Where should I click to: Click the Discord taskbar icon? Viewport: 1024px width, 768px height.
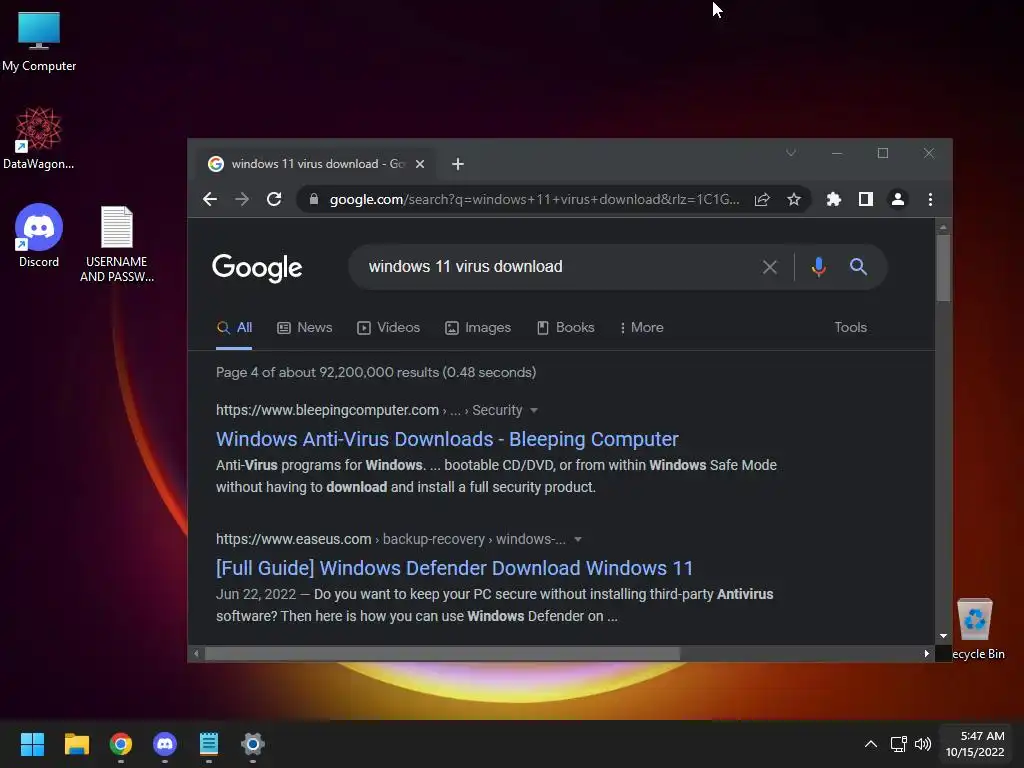point(165,744)
